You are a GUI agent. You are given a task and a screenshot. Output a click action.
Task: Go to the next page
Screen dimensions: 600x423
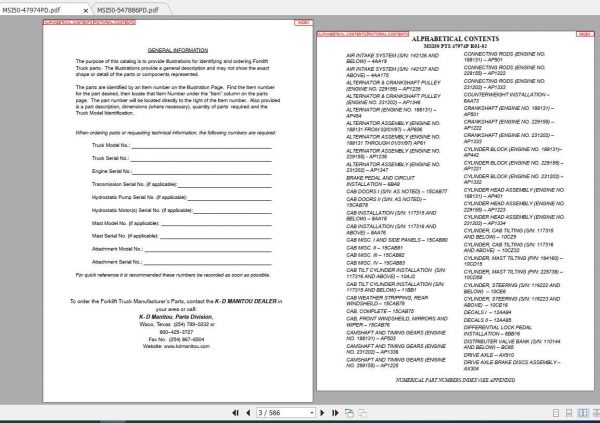[x=322, y=413]
